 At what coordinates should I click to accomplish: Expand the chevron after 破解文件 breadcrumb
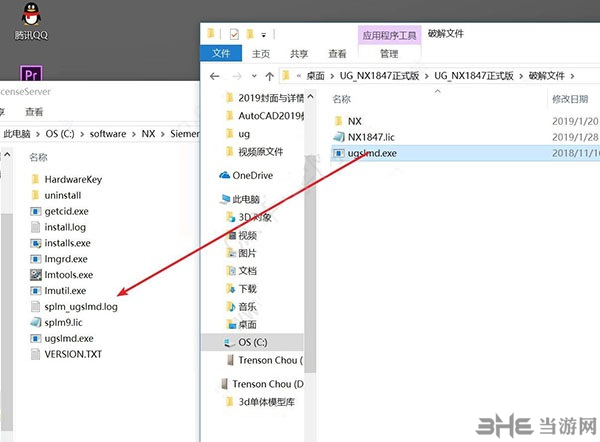[572, 76]
